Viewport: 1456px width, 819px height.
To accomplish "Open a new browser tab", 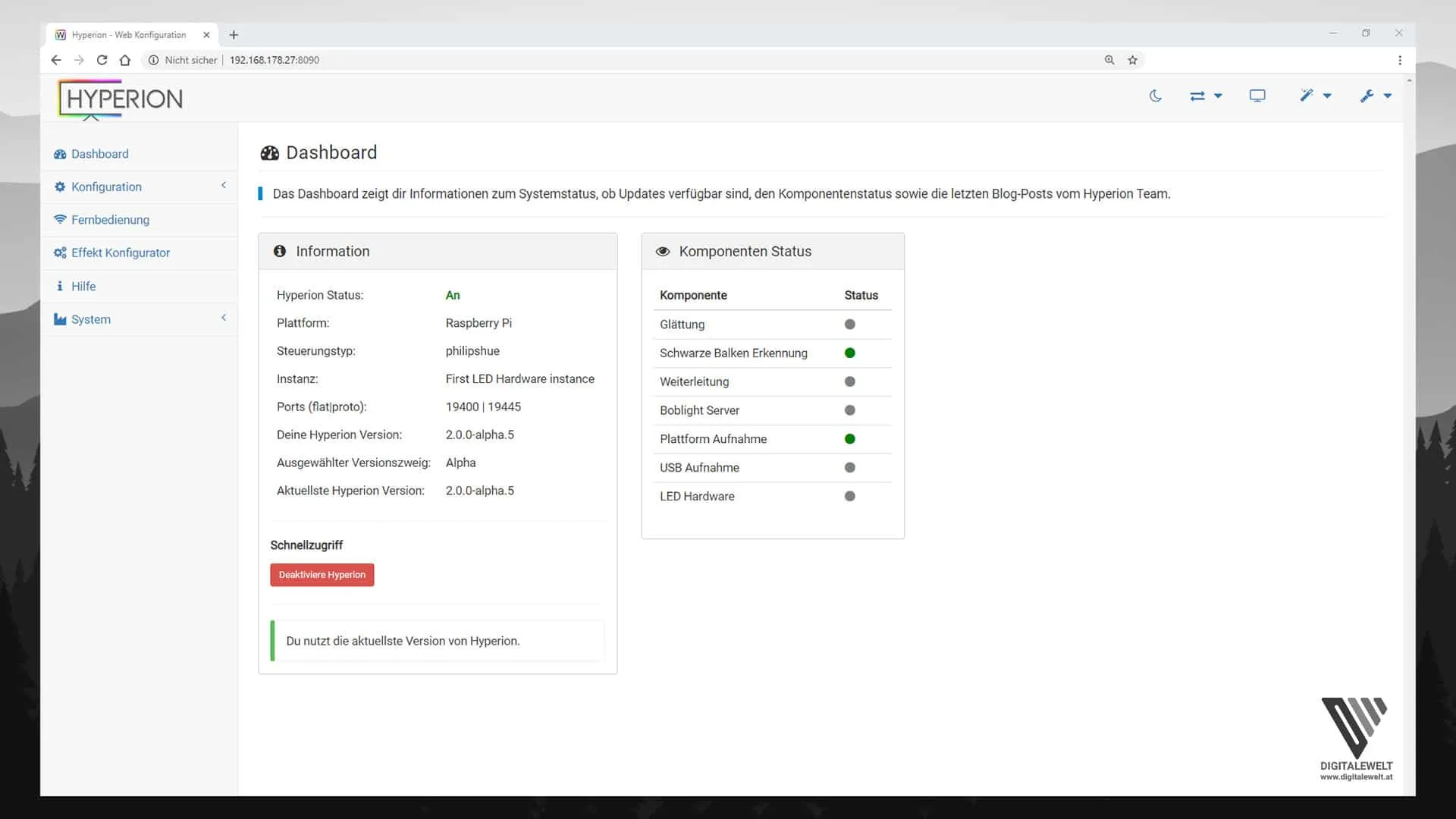I will click(234, 35).
